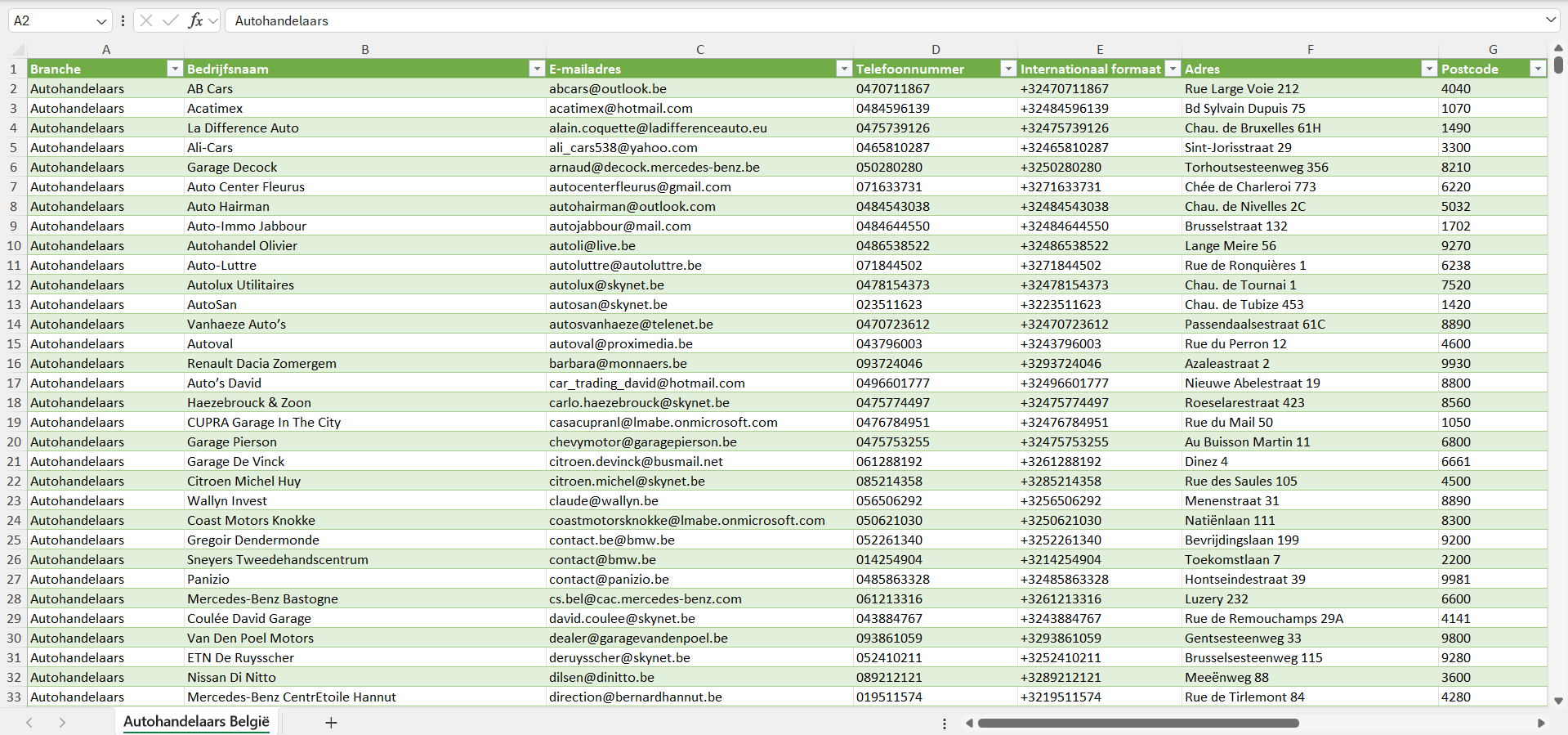Open the Postcode filter dropdown
1568x735 pixels.
coord(1537,69)
